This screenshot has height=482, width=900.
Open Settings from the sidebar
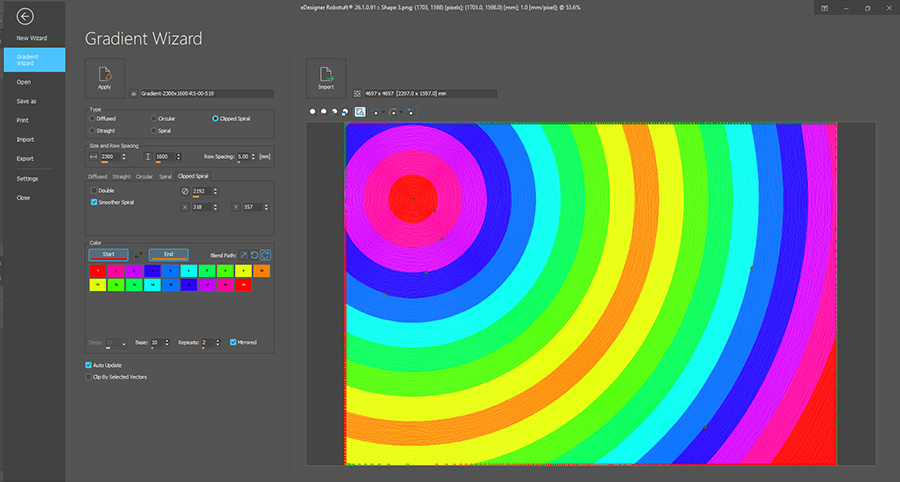[x=27, y=179]
